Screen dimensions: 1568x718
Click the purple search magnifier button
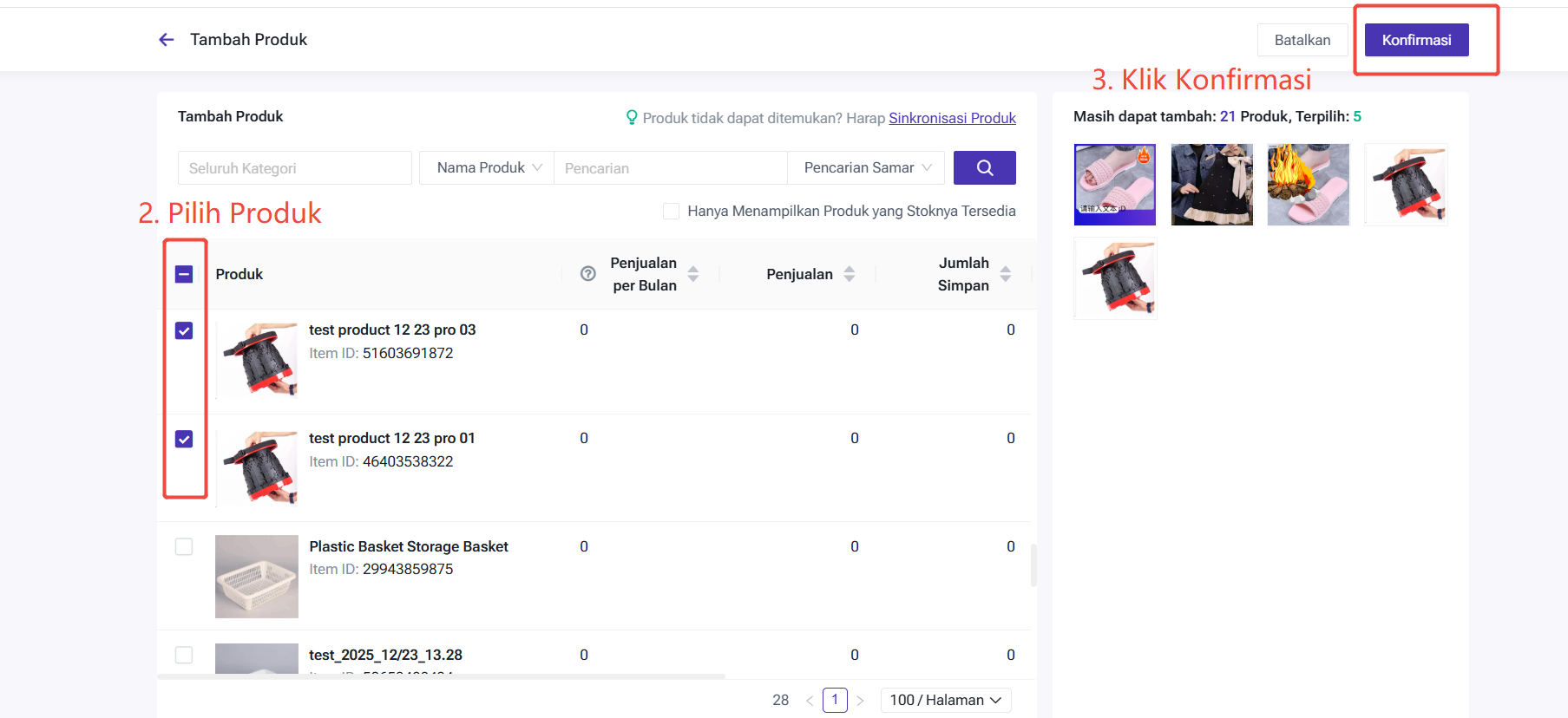(x=984, y=168)
